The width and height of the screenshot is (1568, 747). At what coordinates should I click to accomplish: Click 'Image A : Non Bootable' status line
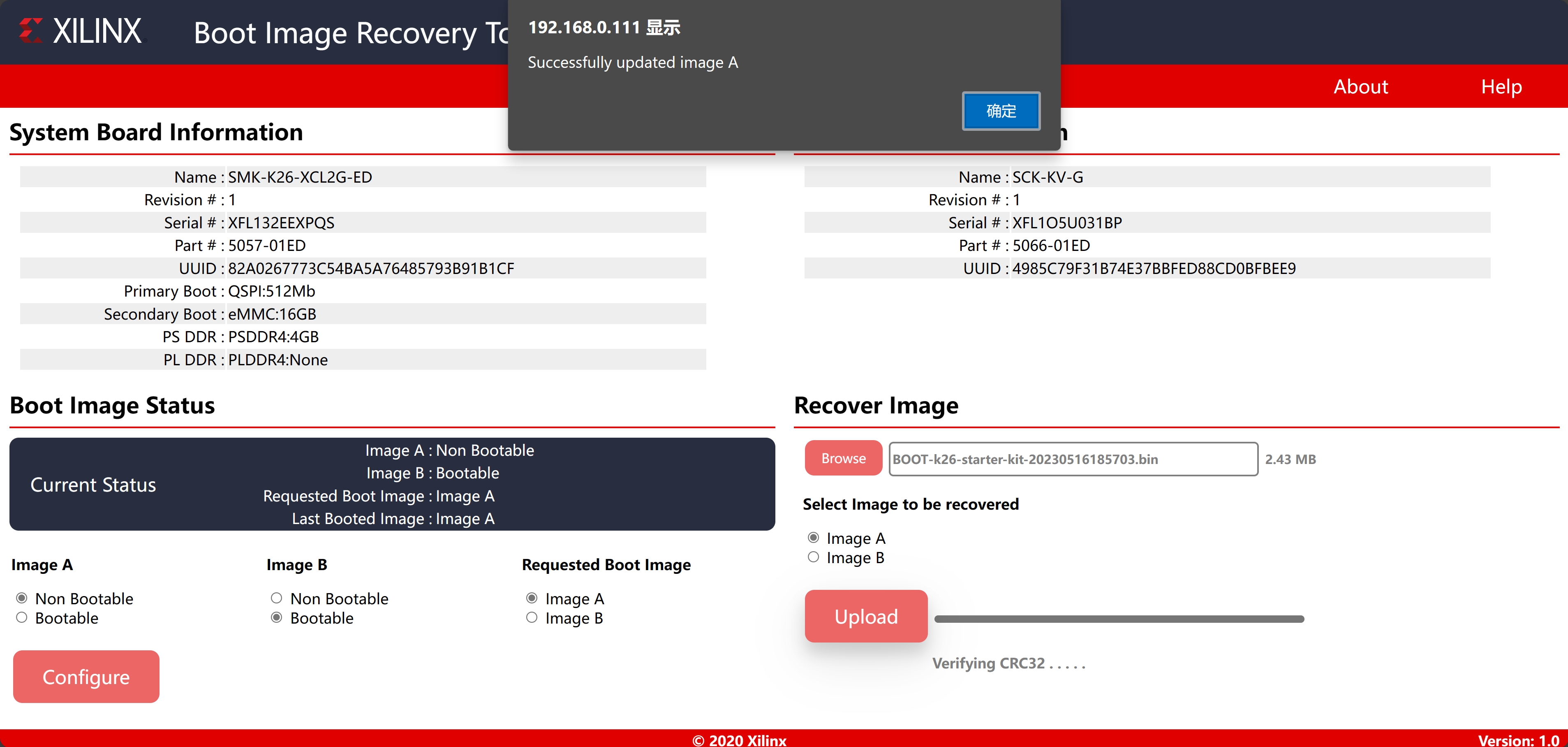(x=449, y=450)
